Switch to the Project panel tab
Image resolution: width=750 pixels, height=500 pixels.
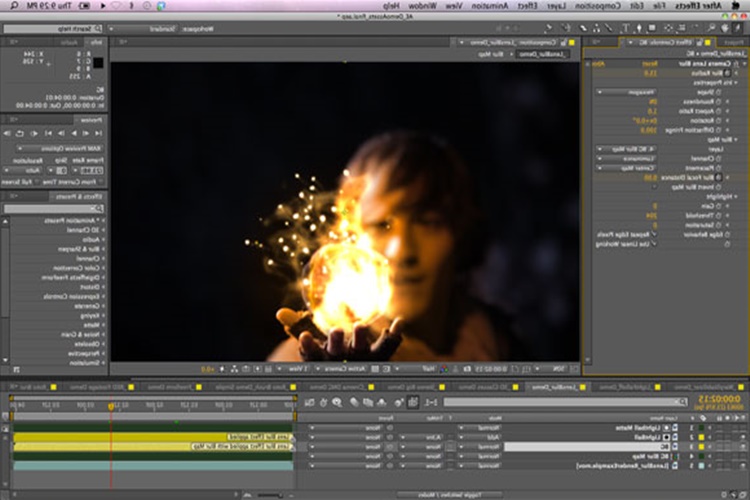tap(734, 43)
